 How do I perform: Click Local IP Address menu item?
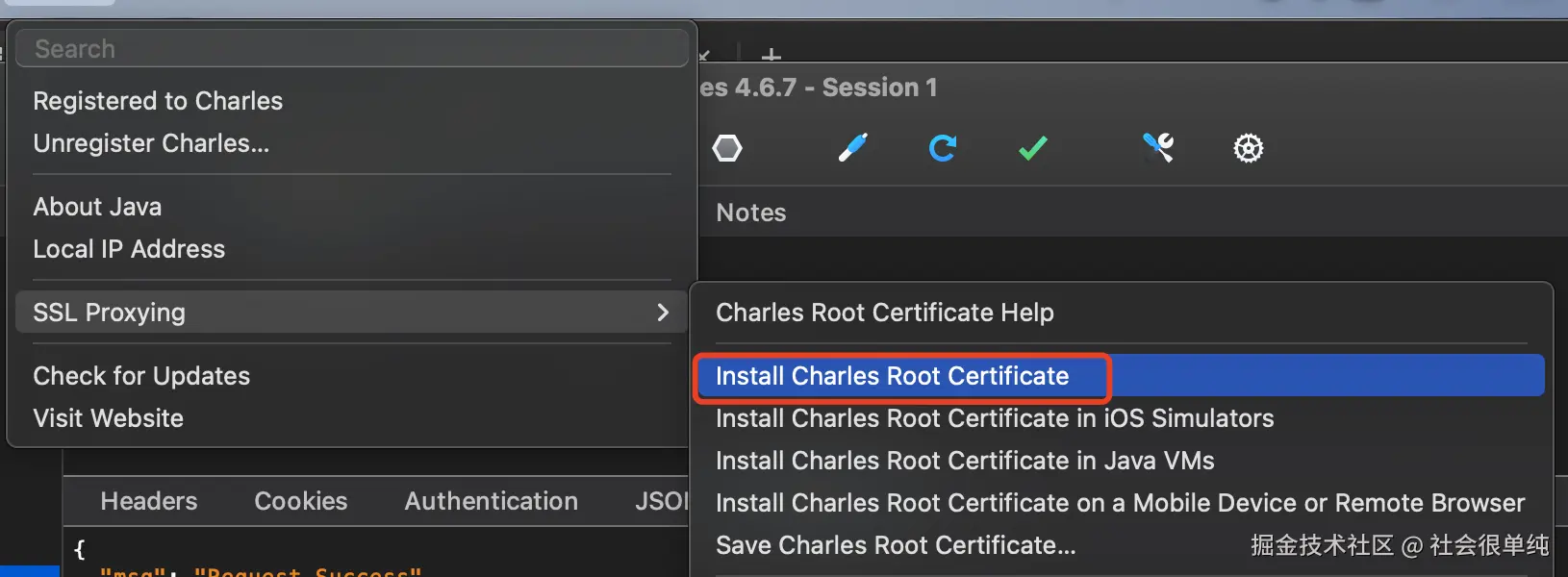pos(129,249)
